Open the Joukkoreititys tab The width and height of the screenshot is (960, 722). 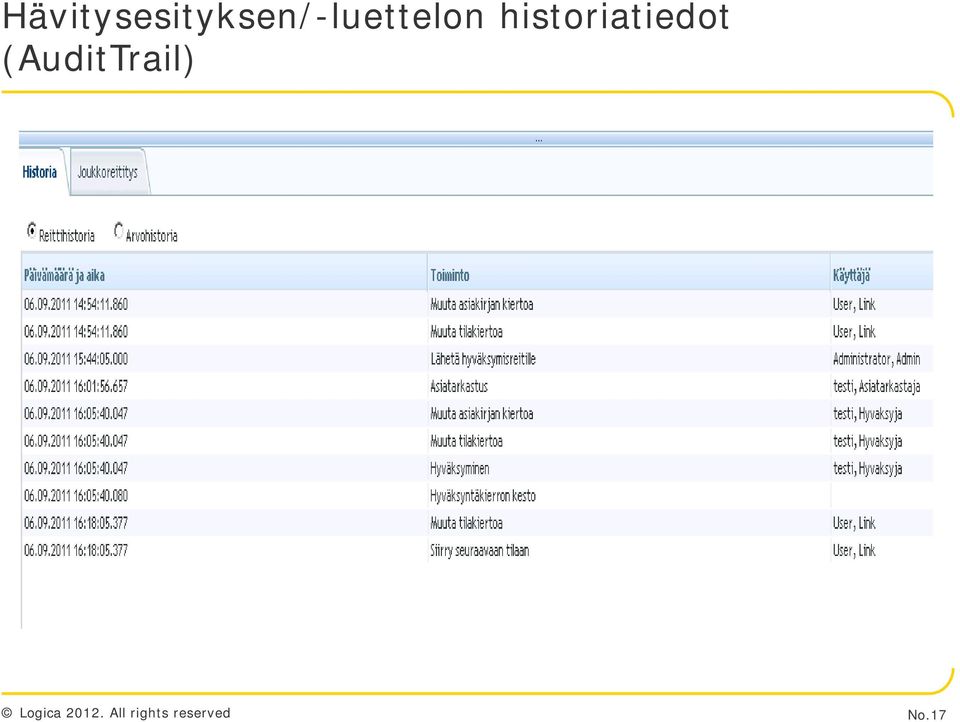coord(108,172)
